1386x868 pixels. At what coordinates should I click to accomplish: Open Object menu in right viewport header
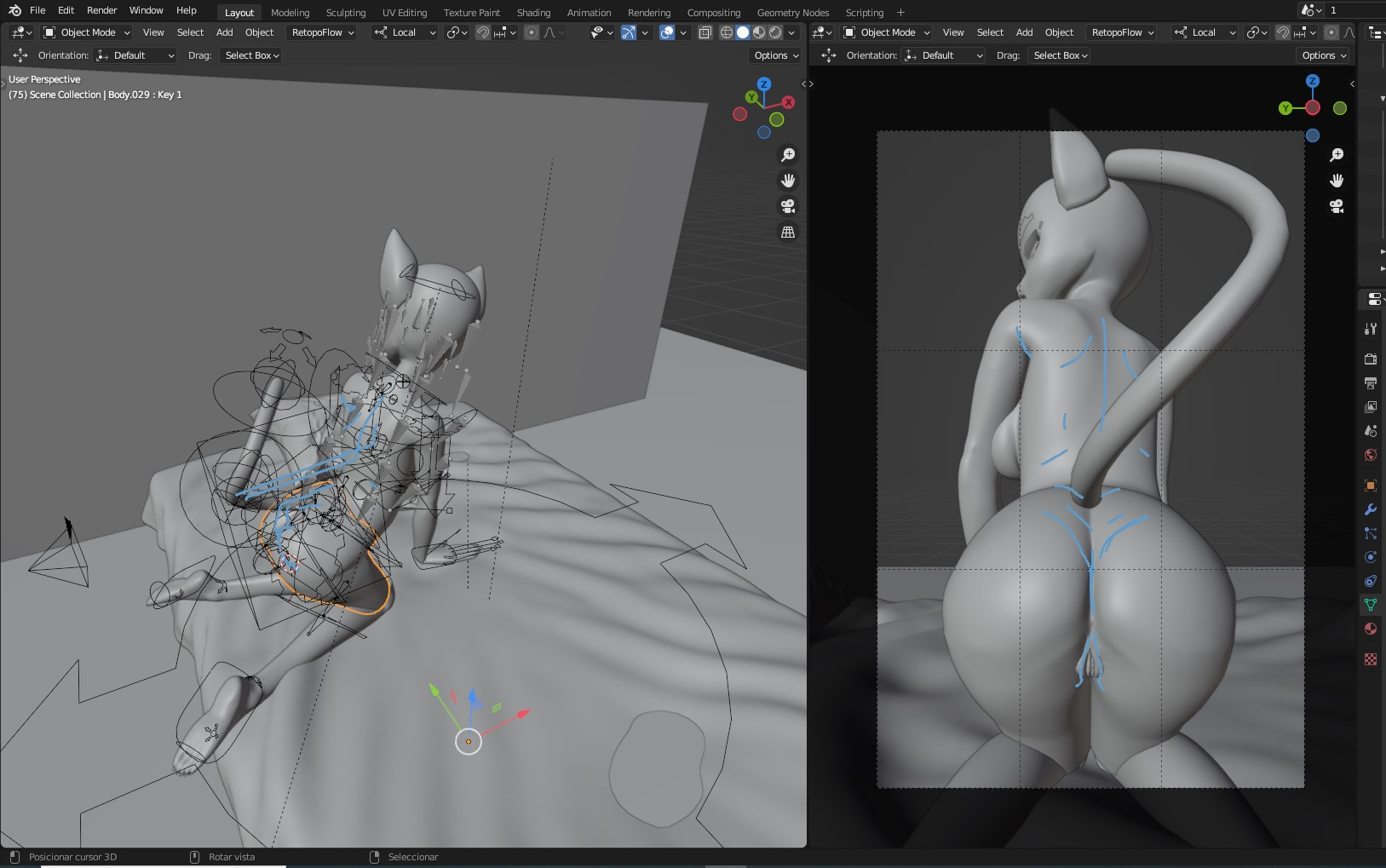(1059, 32)
